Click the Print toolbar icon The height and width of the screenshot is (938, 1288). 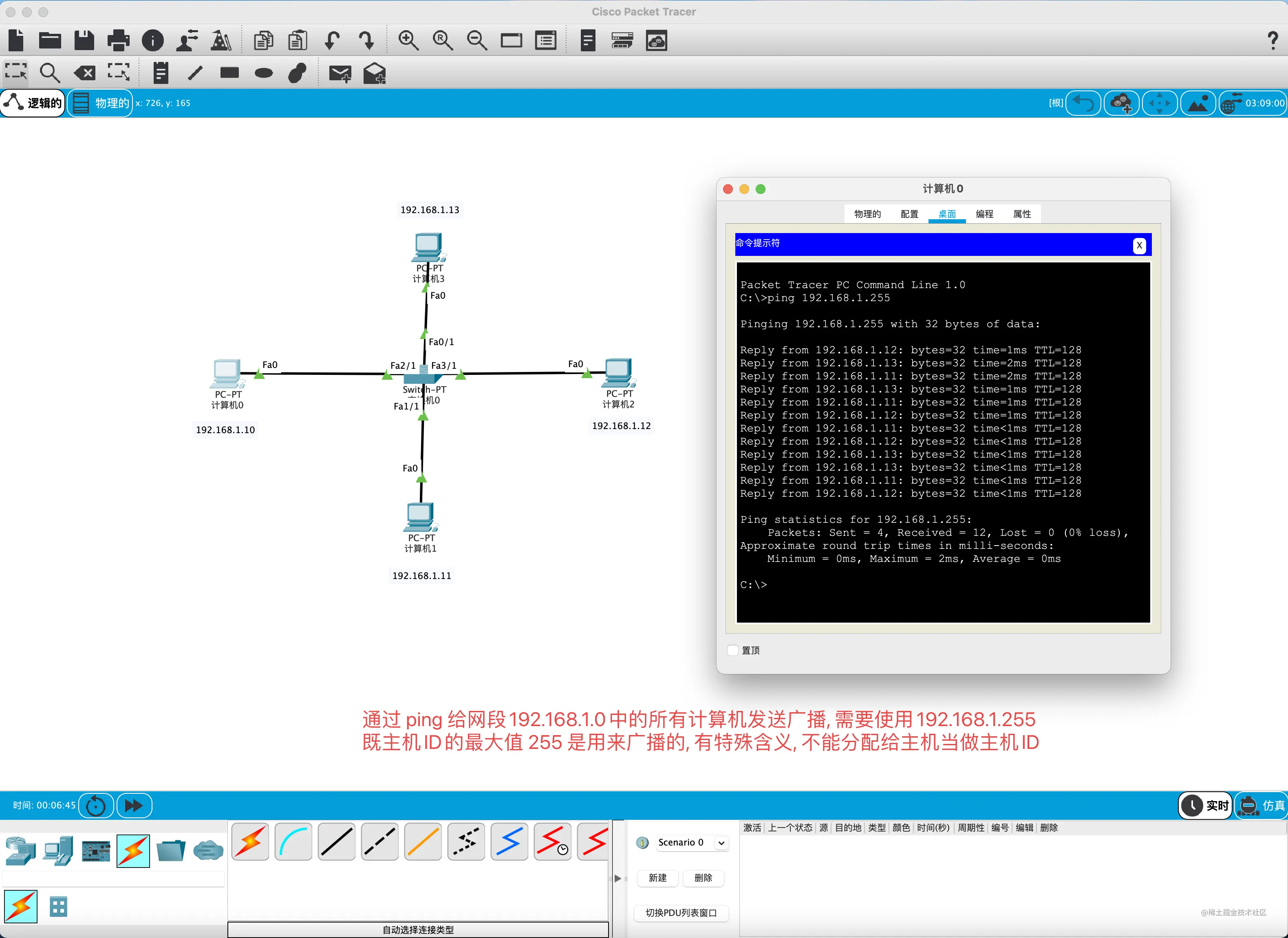point(118,40)
